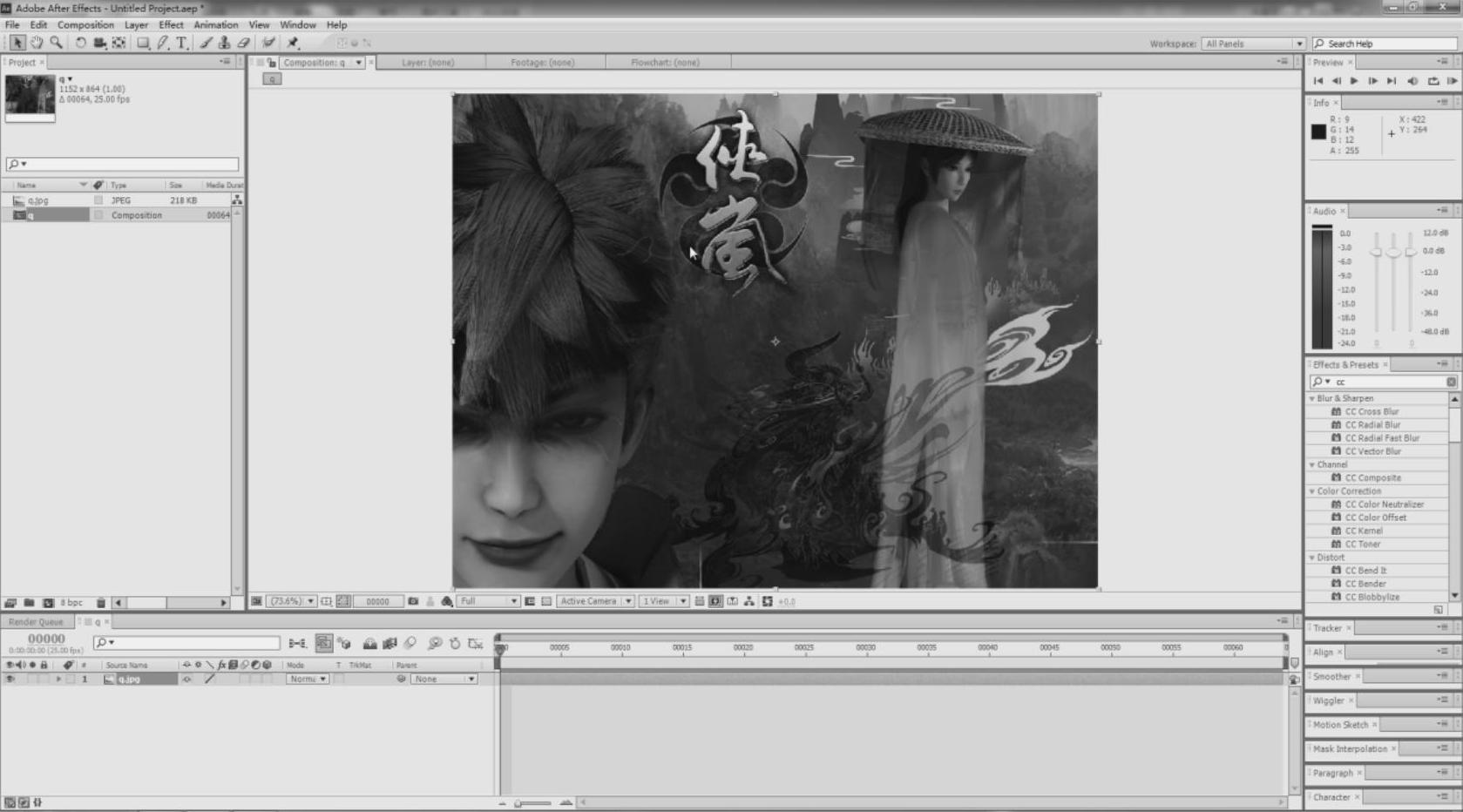Start RAM Preview in Preview panel
This screenshot has height=812, width=1463.
click(1452, 81)
